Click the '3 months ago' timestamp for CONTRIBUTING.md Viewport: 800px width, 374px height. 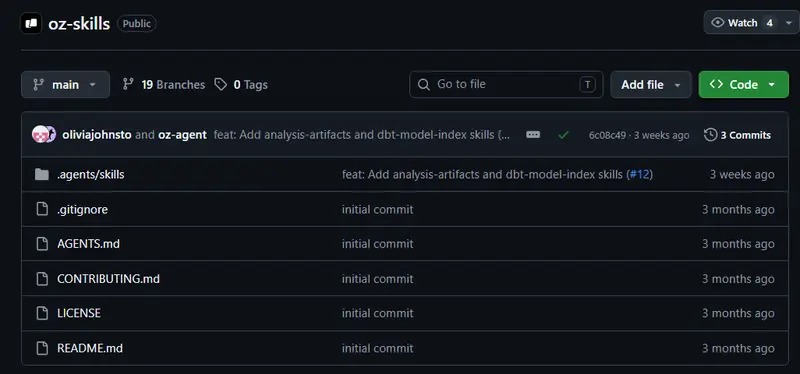738,279
